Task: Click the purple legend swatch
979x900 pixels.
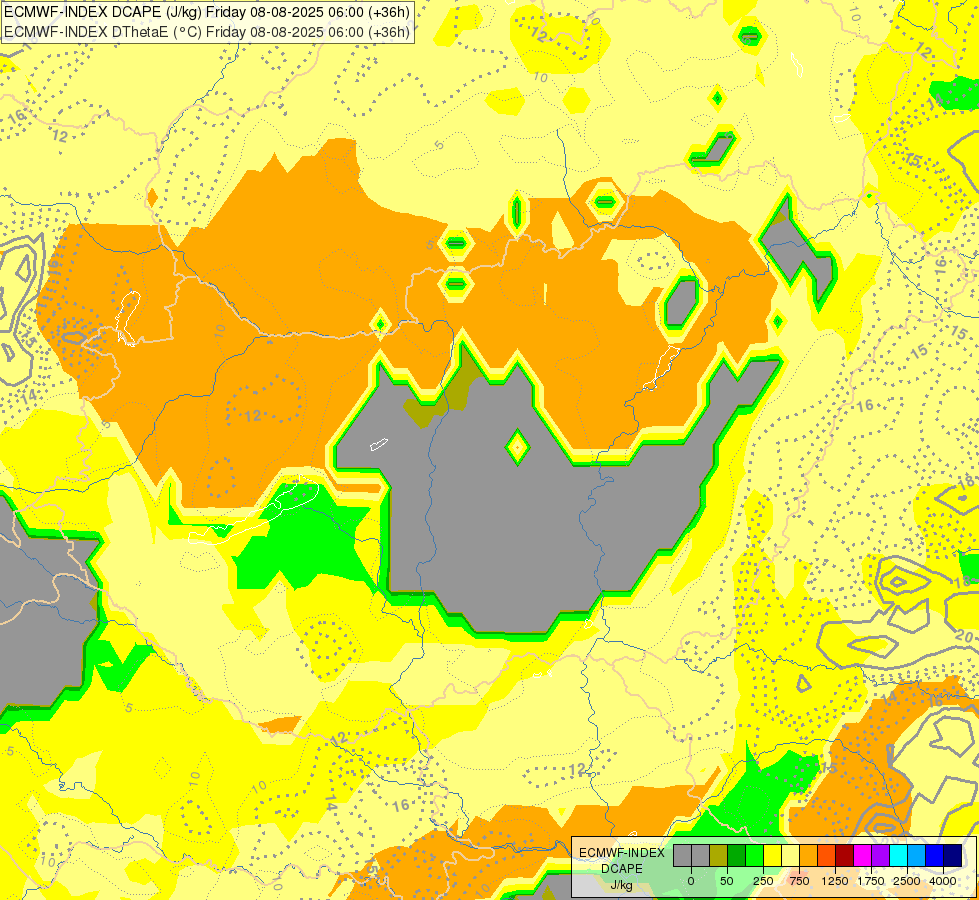Action: point(880,855)
